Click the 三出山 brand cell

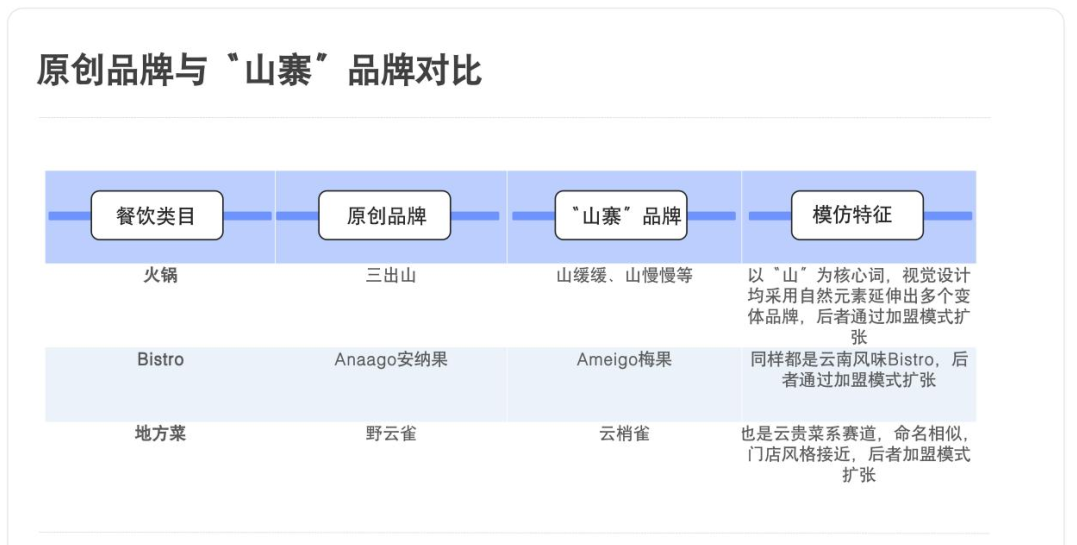pos(391,276)
